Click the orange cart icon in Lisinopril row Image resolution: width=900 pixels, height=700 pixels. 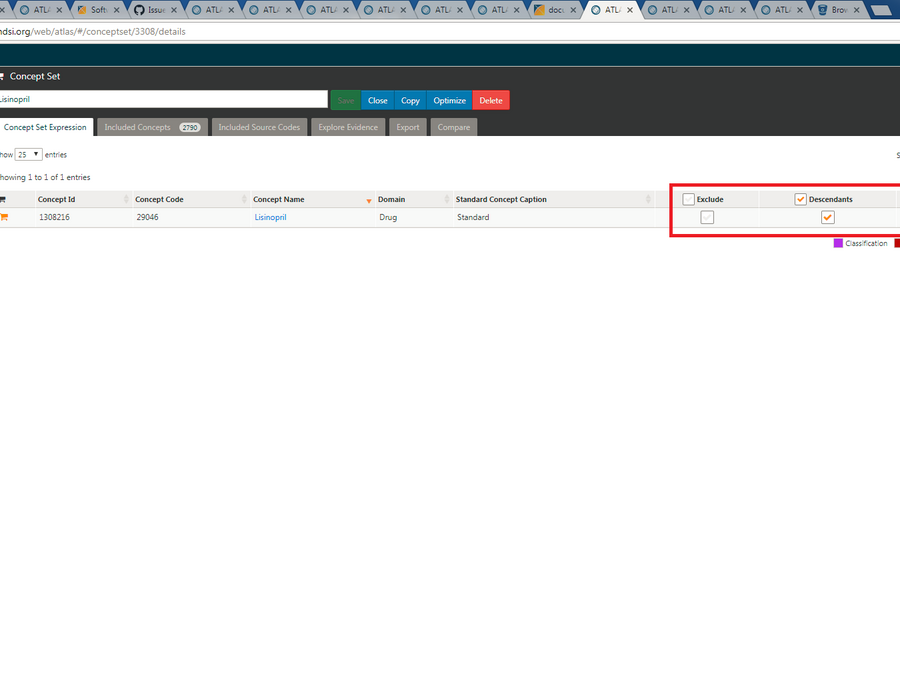pos(4,217)
